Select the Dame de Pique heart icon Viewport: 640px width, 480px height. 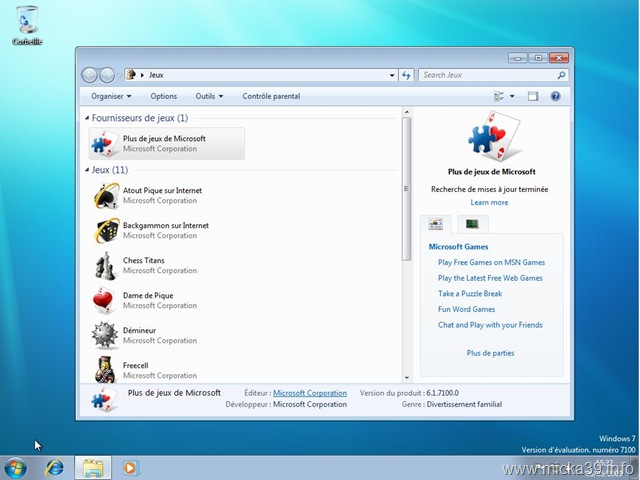click(104, 301)
